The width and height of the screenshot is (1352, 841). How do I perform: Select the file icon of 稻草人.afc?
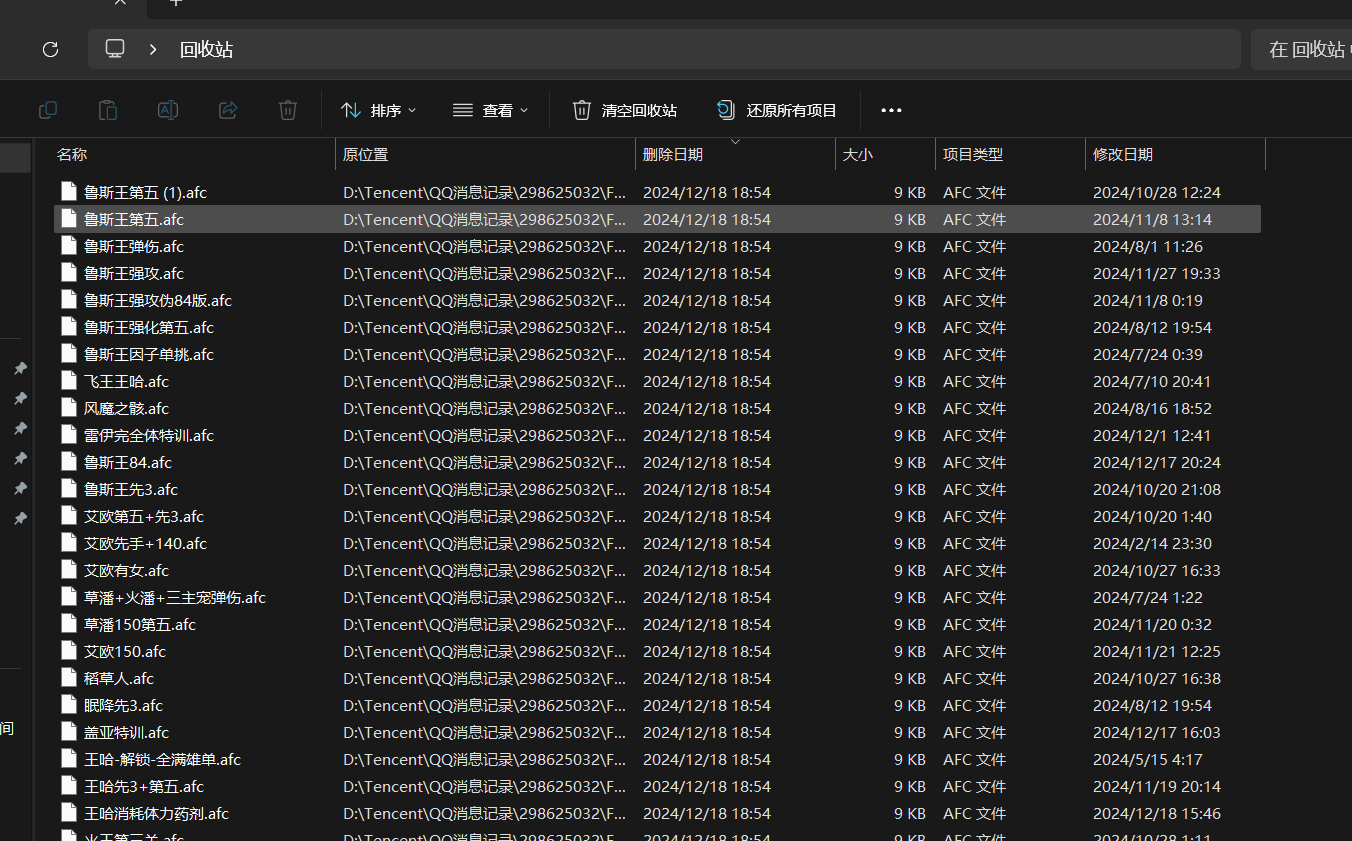69,677
